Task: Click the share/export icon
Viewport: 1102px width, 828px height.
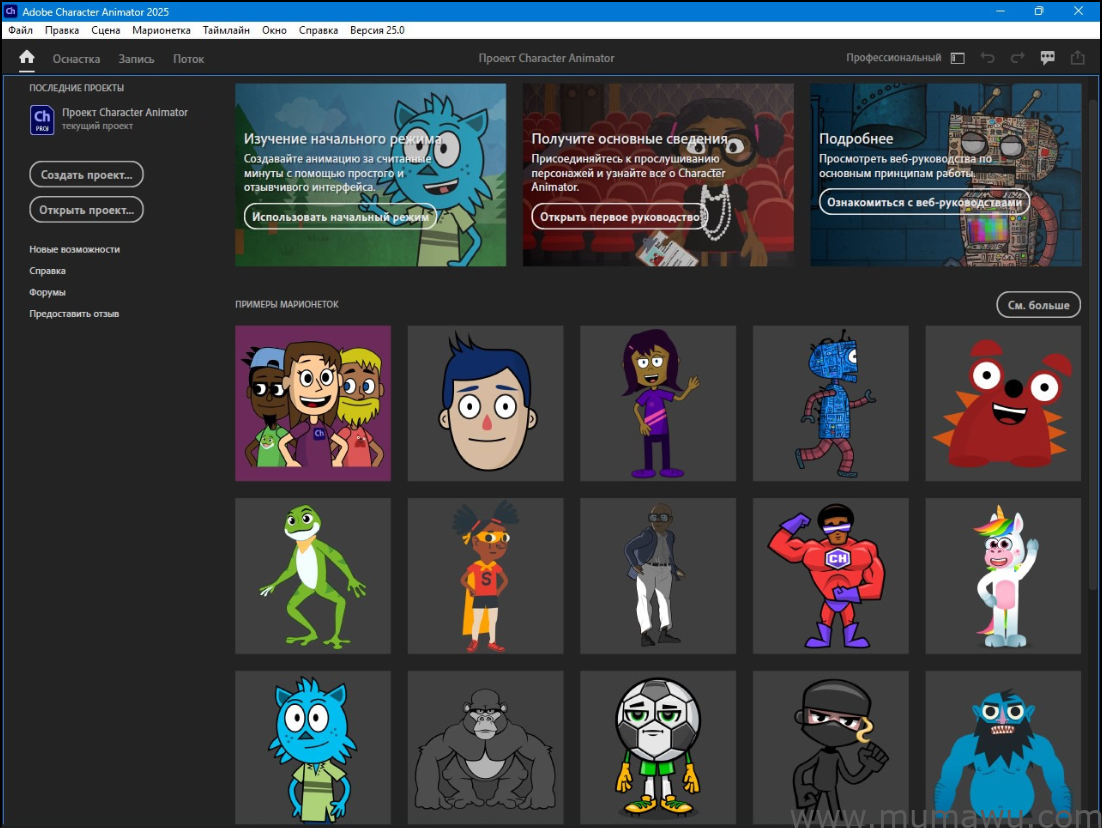Action: point(1077,58)
